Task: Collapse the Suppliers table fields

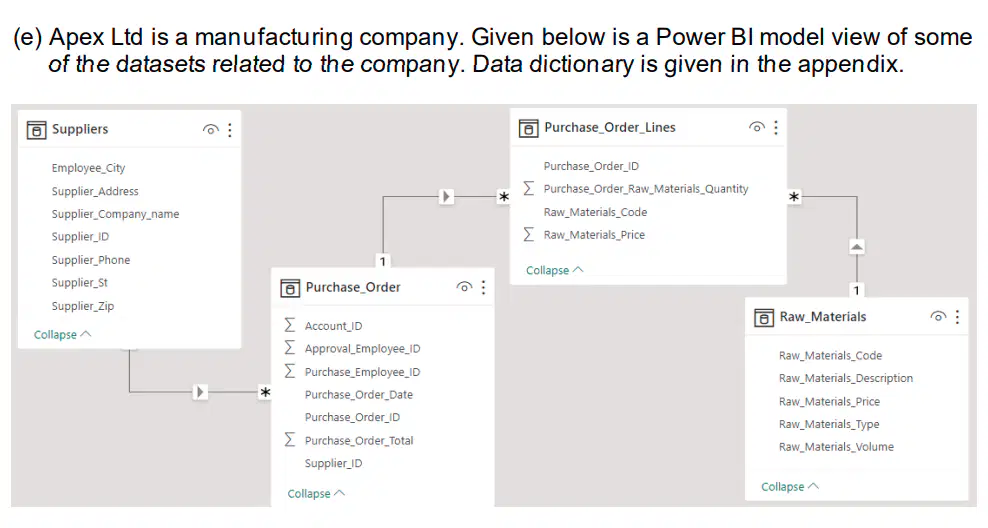Action: click(x=62, y=335)
